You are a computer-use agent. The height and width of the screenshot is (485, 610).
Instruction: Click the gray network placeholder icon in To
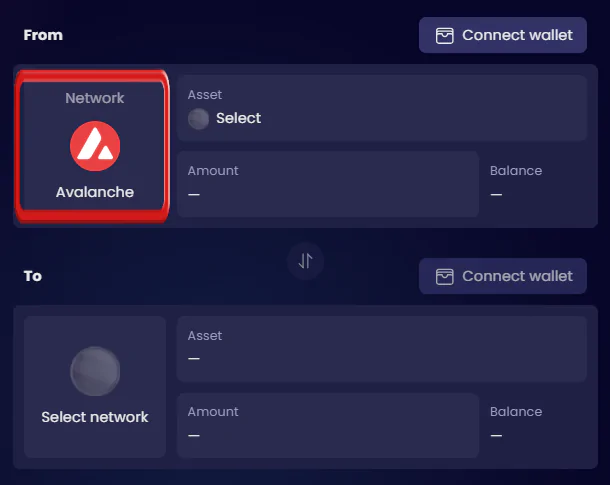pos(95,371)
